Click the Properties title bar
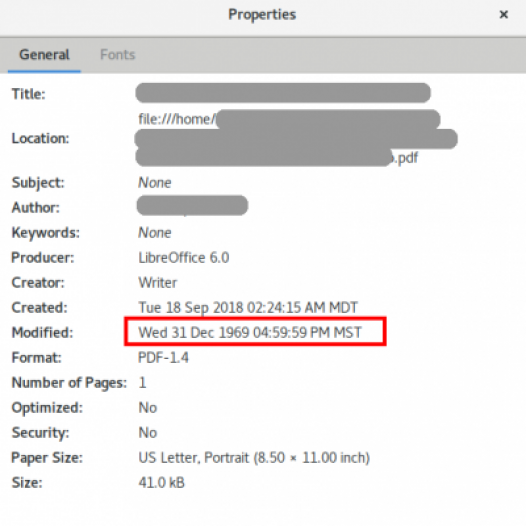The width and height of the screenshot is (526, 526). point(262,14)
